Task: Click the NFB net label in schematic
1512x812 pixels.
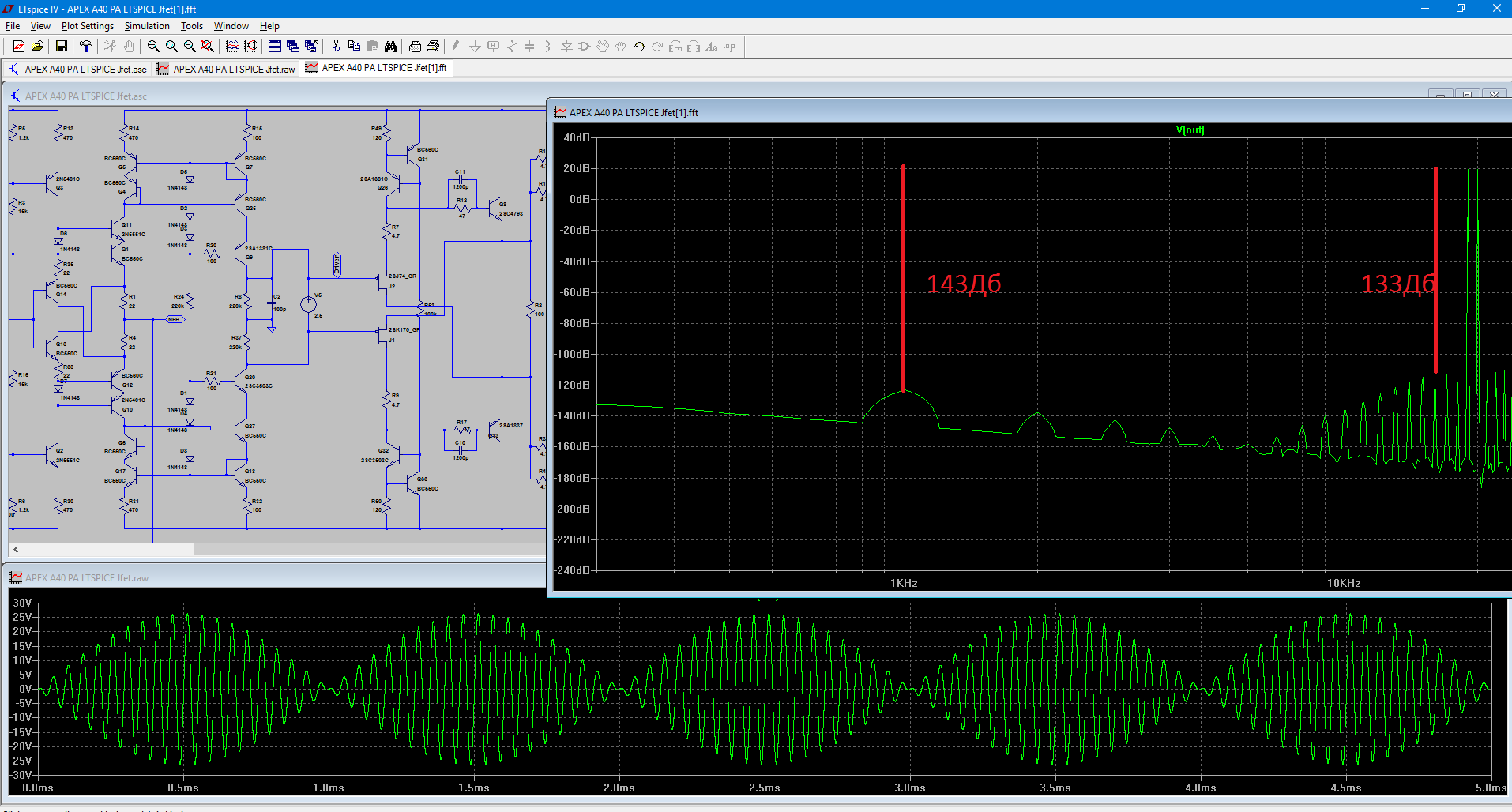Action: pos(174,319)
